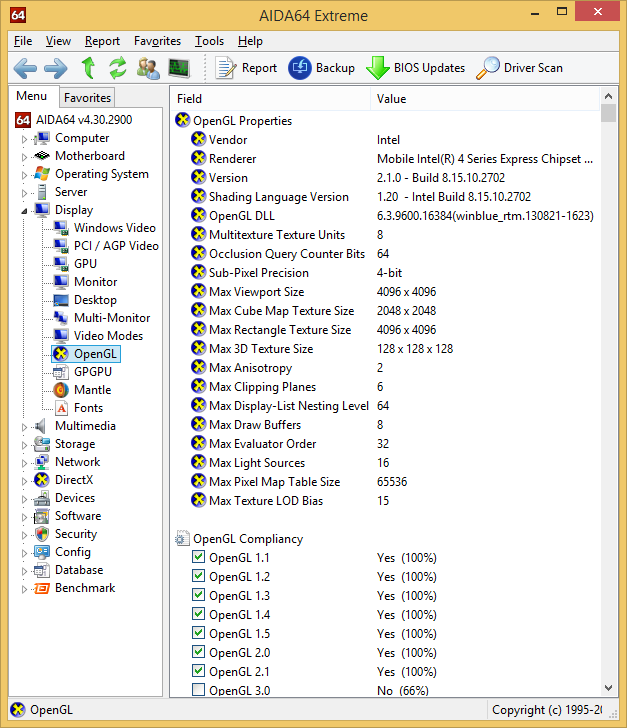The image size is (627, 728).
Task: Open the Tools menu
Action: 209,41
